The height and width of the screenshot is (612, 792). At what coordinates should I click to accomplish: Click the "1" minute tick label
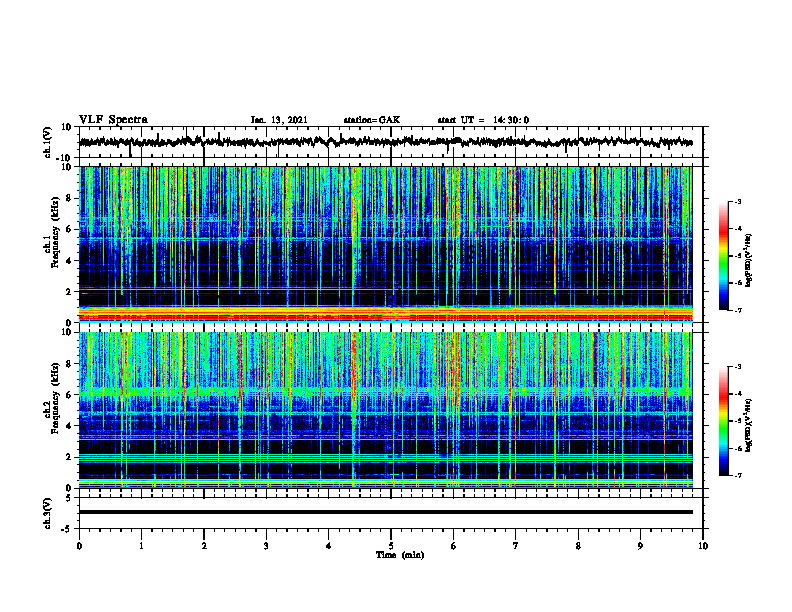point(141,546)
